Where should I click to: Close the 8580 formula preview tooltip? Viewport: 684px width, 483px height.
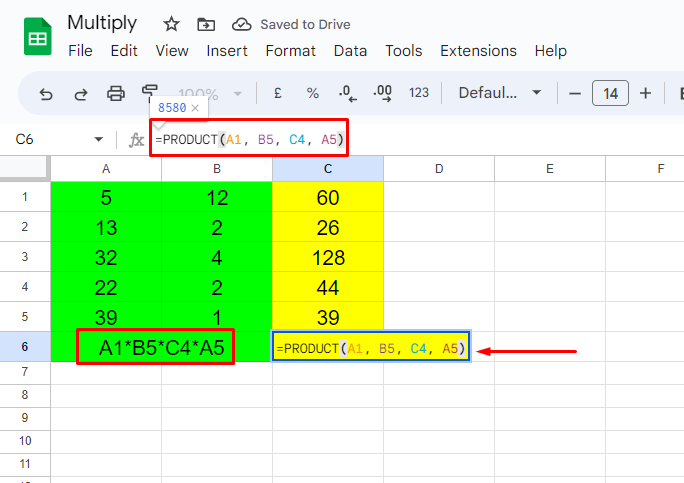point(195,108)
